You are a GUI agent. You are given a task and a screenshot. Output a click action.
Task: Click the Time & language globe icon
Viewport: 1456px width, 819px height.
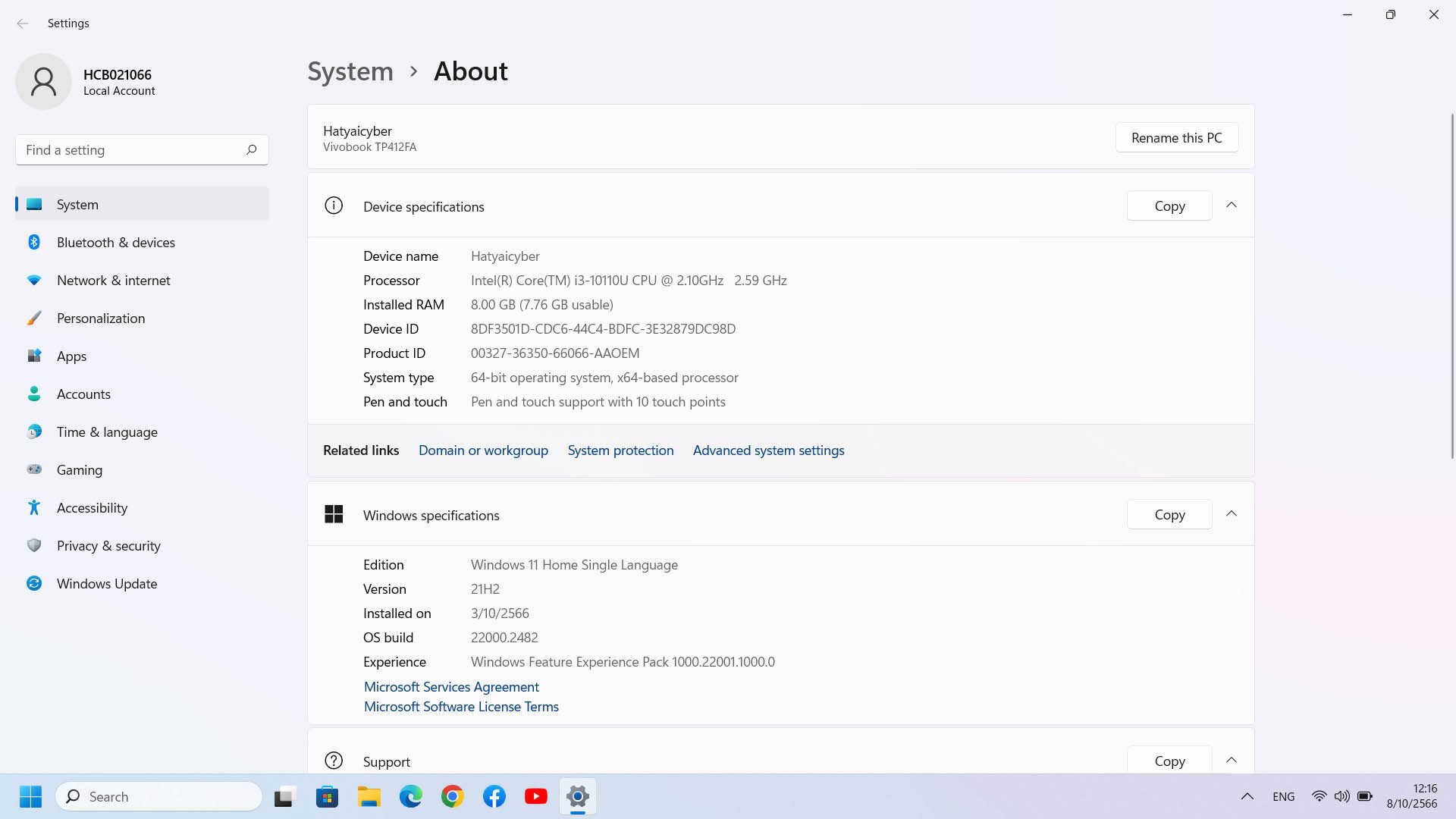click(34, 432)
